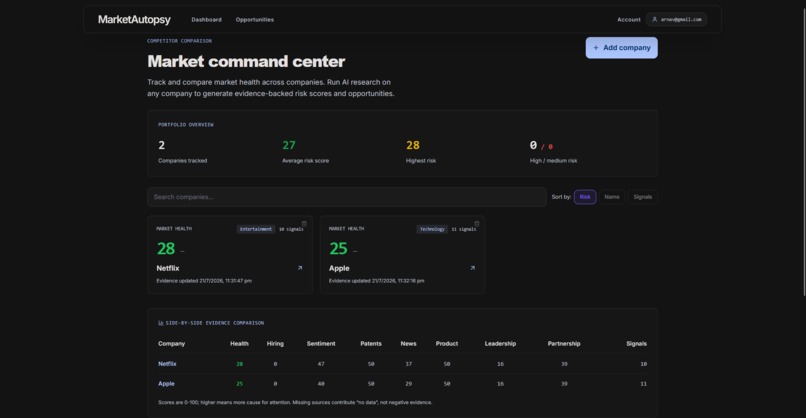
Task: Open the Apple link in comparison table
Action: 166,384
